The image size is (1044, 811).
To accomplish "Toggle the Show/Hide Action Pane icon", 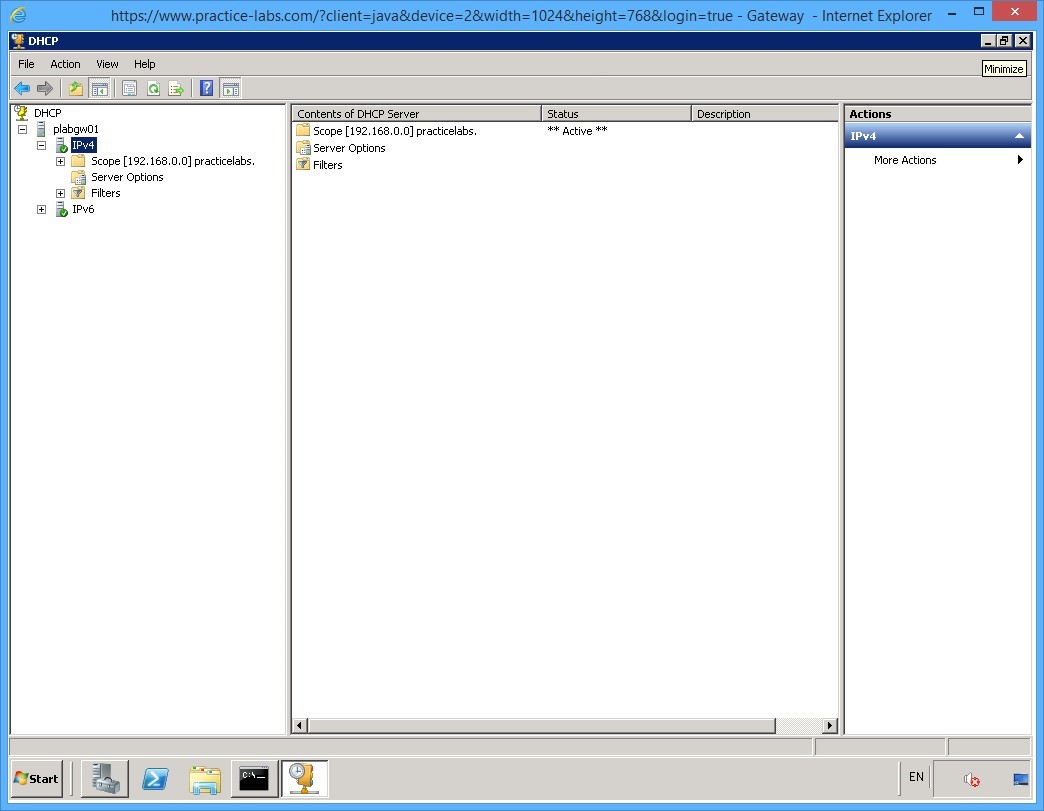I will [231, 88].
